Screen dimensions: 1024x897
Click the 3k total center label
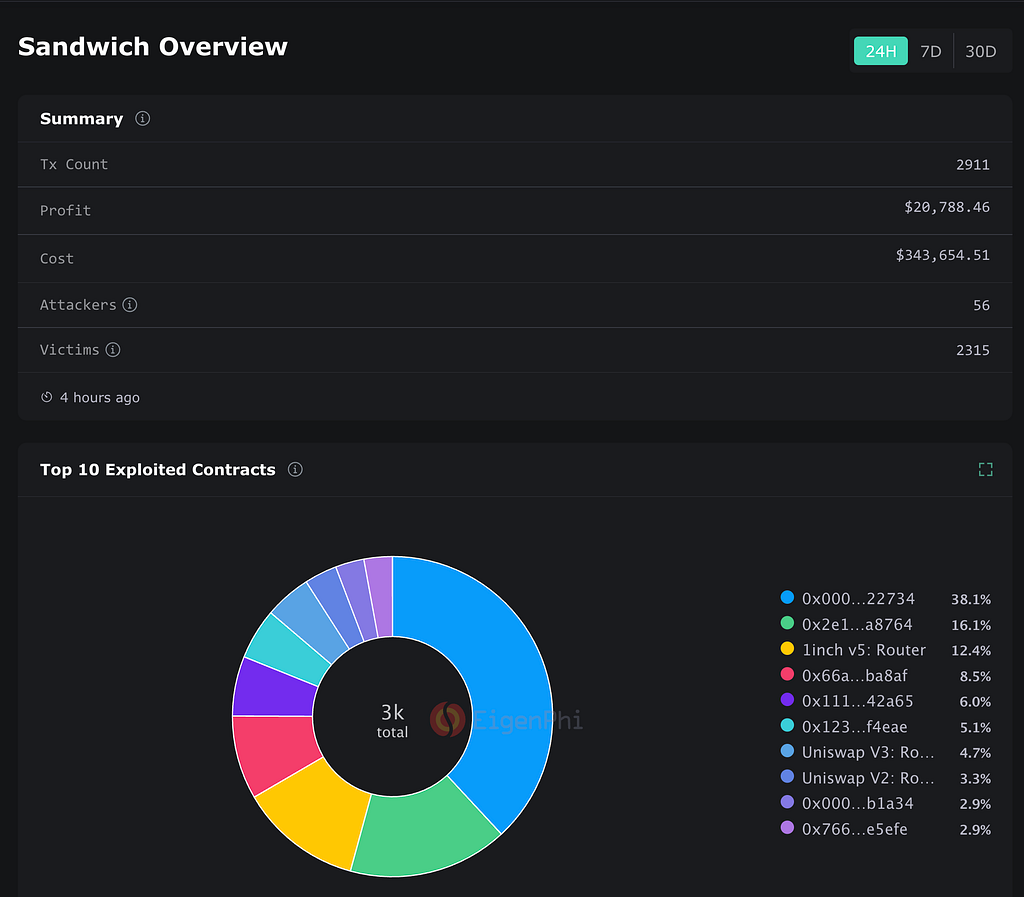[392, 720]
